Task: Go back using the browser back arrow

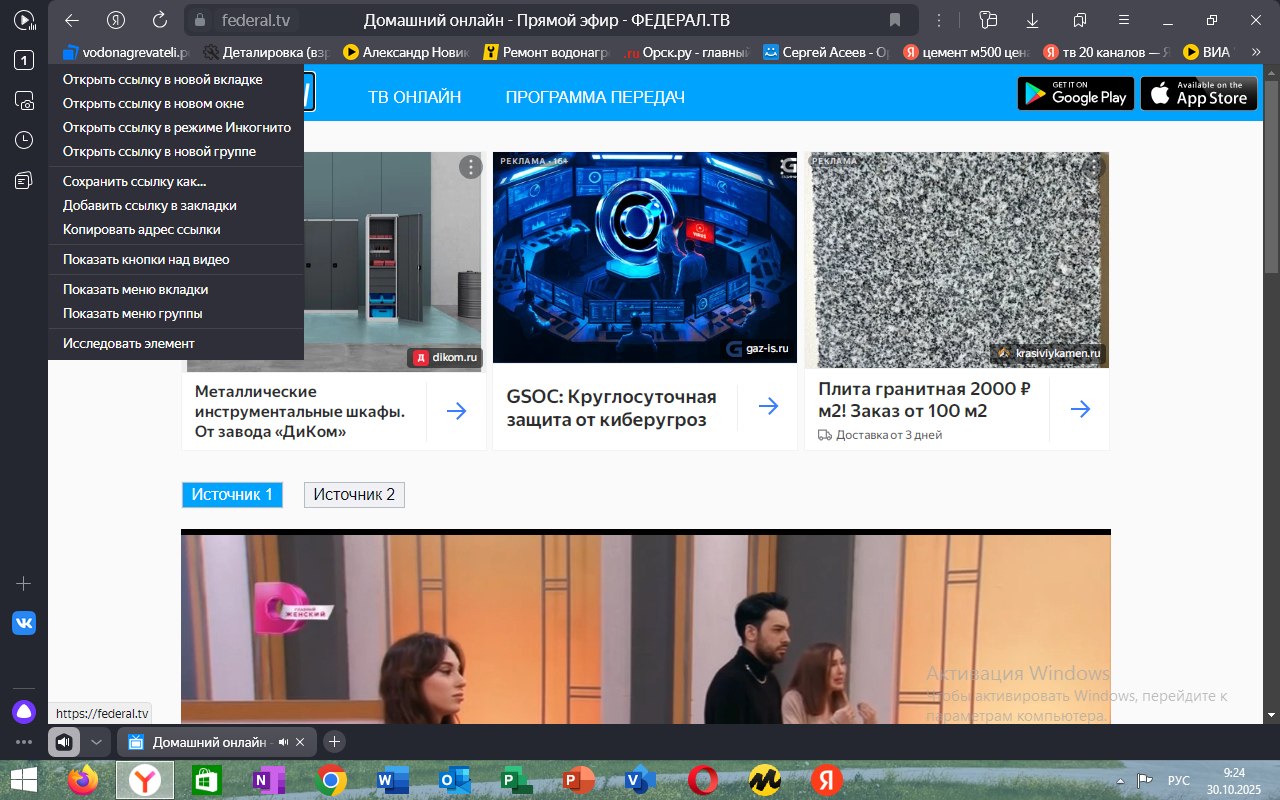Action: point(72,20)
